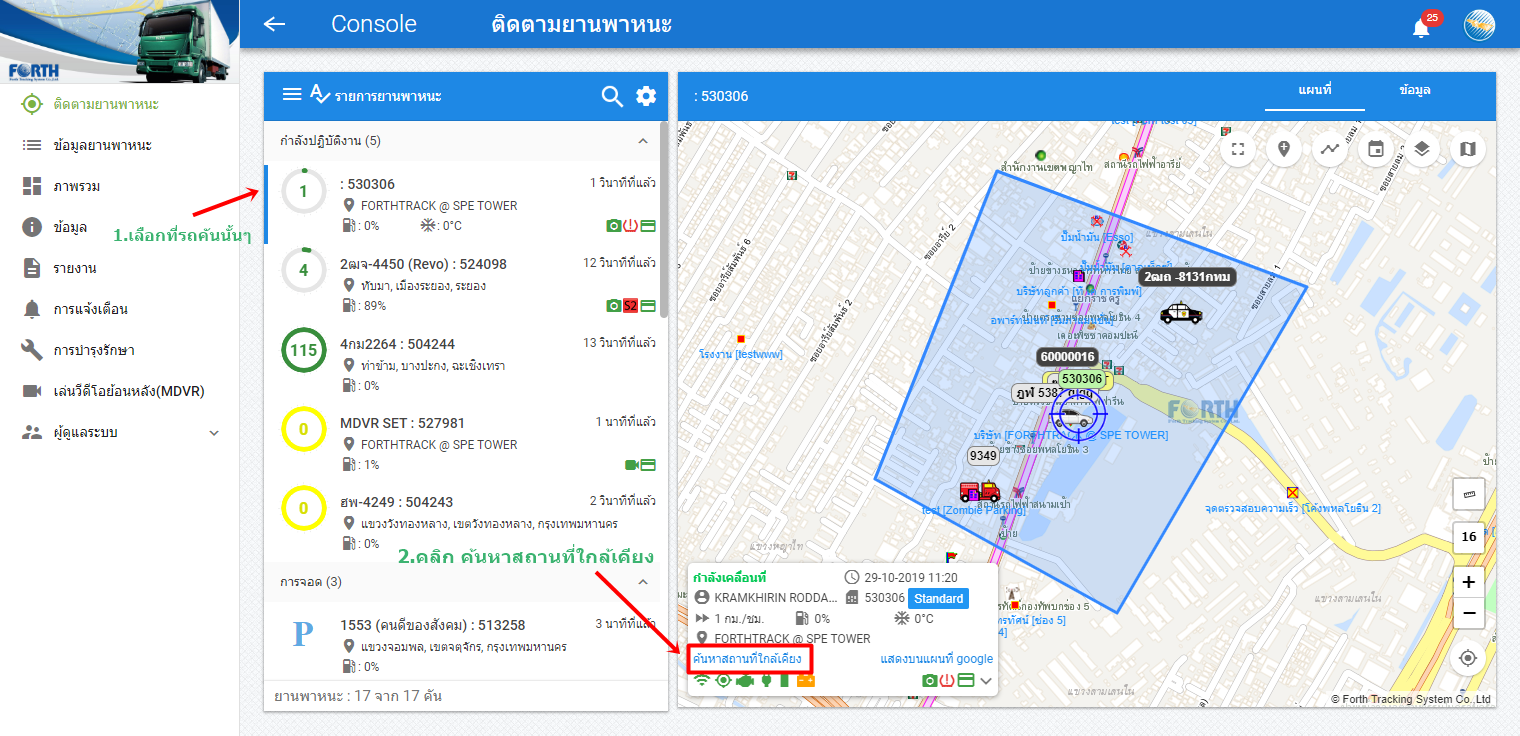Collapse the กำลังปฏิบัติงาน (5) group

click(x=643, y=141)
